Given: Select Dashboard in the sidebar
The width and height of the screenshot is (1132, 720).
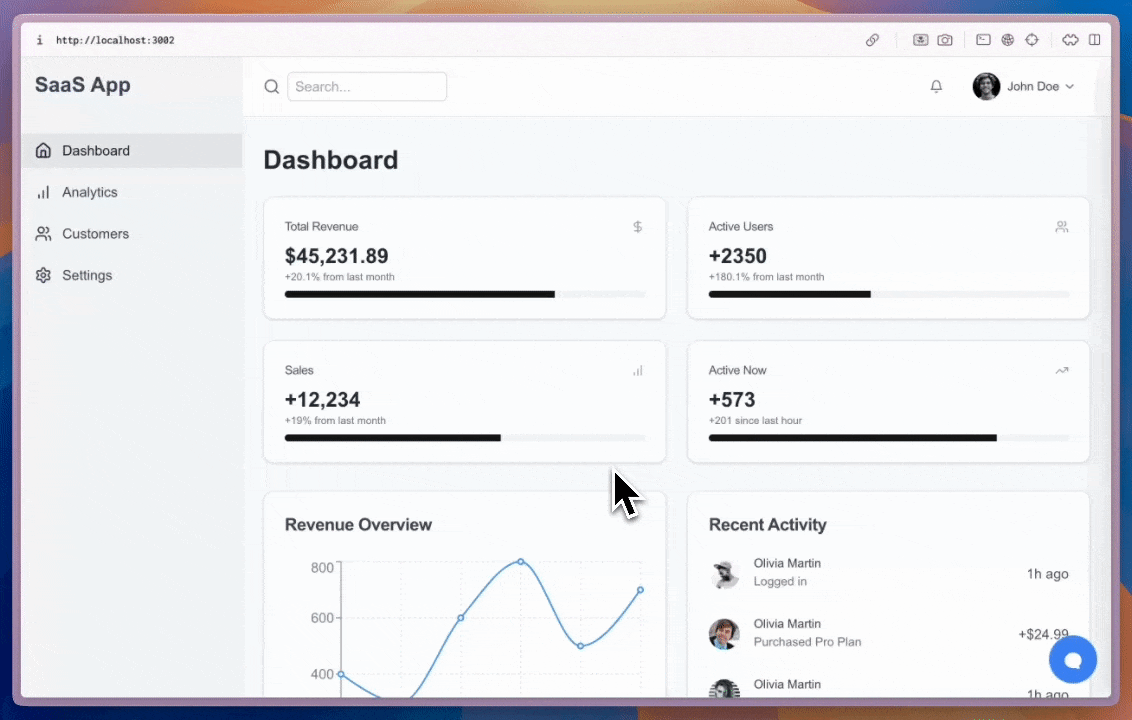Looking at the screenshot, I should 95,151.
